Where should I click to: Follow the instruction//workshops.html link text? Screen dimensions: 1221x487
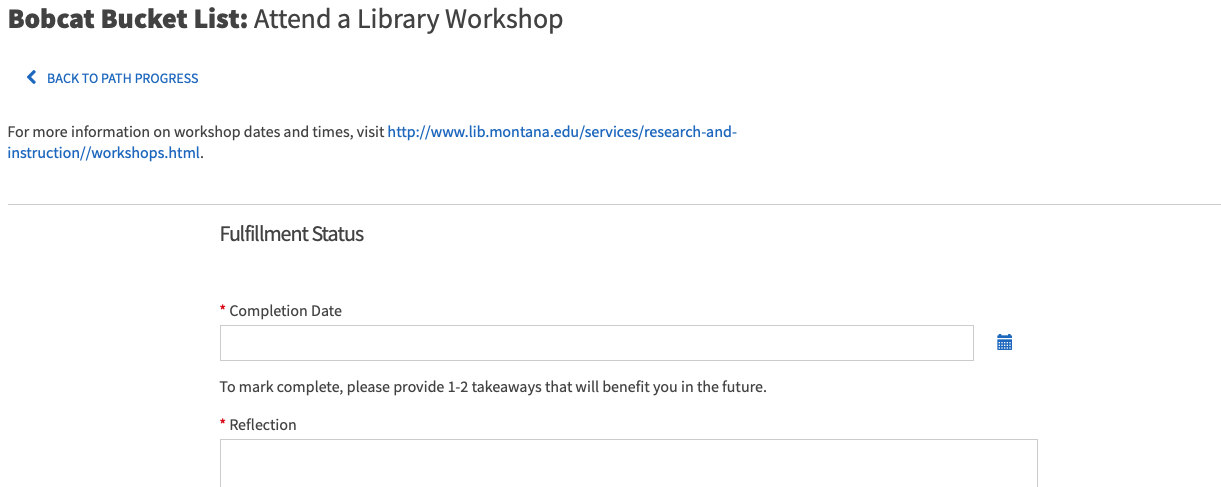[x=104, y=153]
